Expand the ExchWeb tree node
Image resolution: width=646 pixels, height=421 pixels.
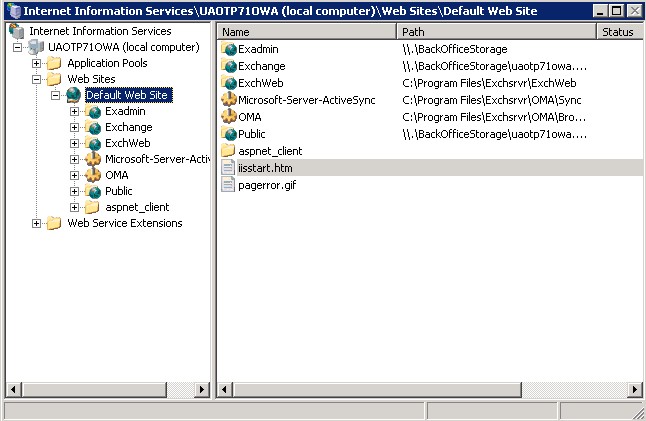75,144
